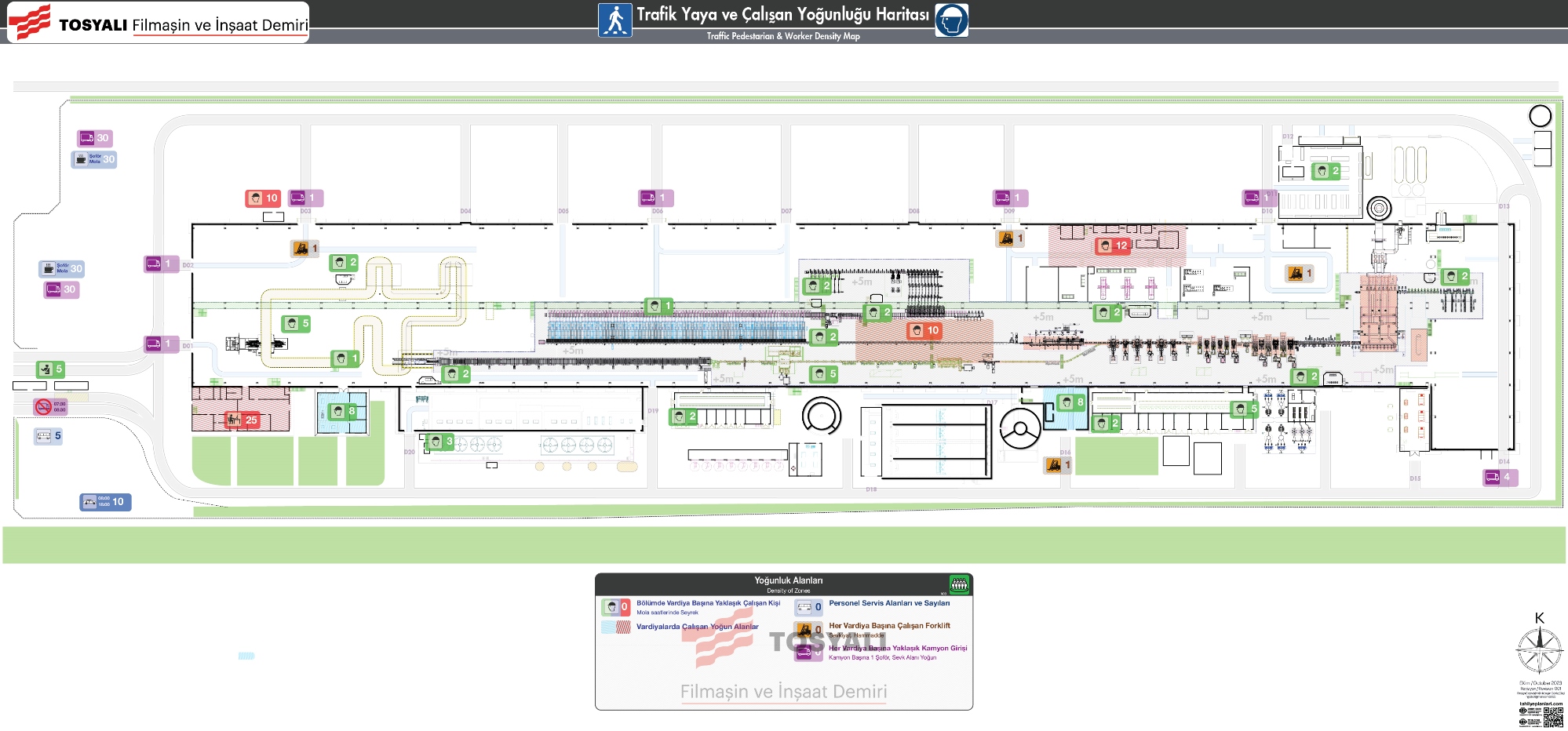The image size is (1568, 731).
Task: Click the forklift icon in the legend
Action: click(804, 629)
